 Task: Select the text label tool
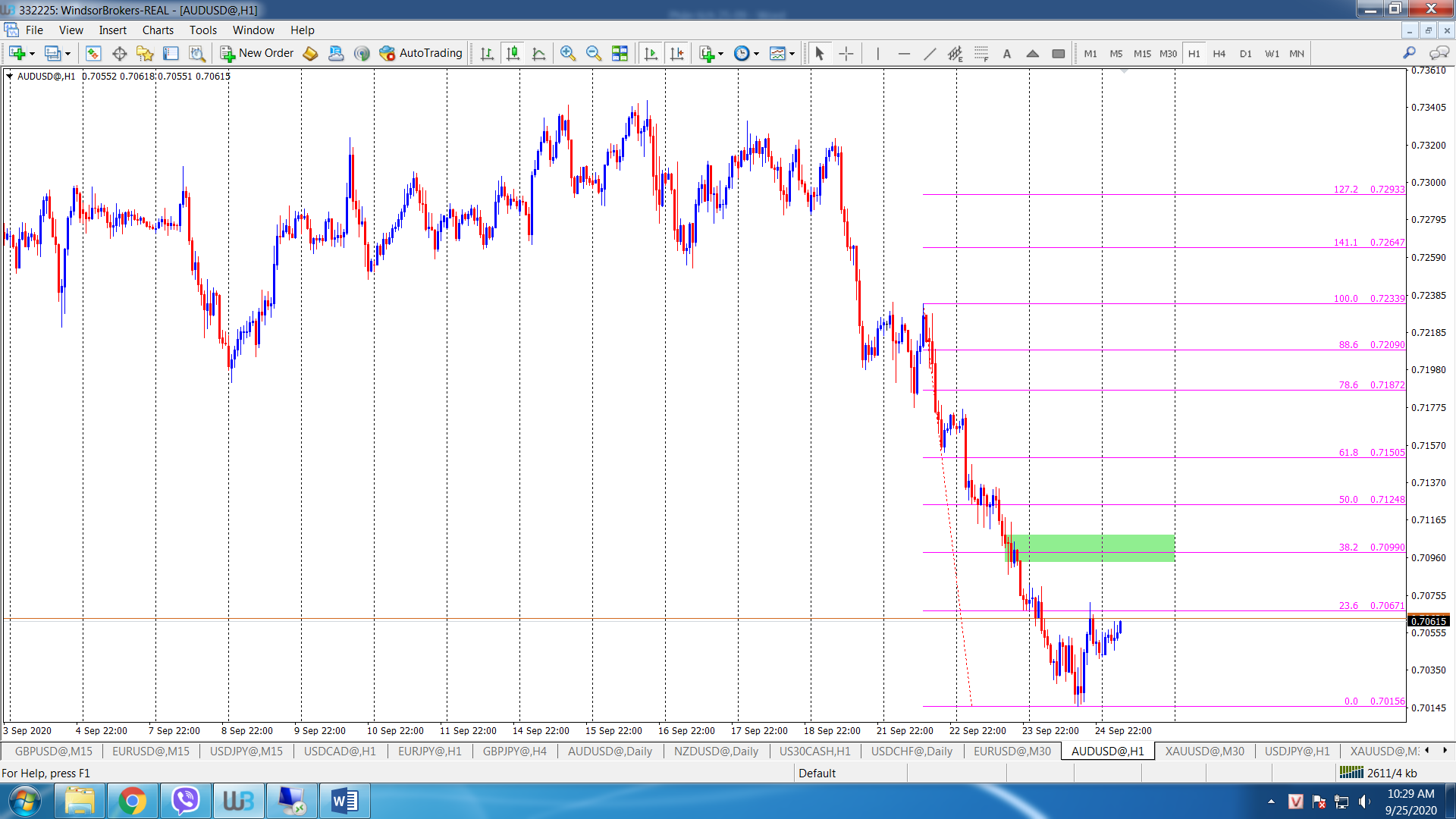click(x=1007, y=53)
